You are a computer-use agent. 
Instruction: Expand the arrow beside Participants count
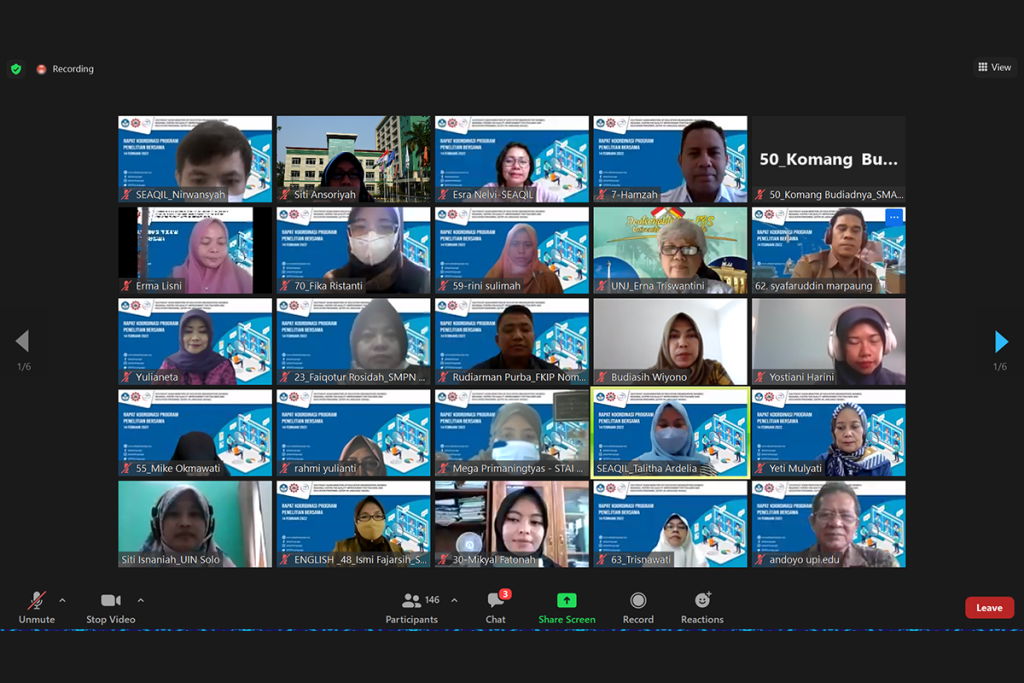click(x=454, y=600)
